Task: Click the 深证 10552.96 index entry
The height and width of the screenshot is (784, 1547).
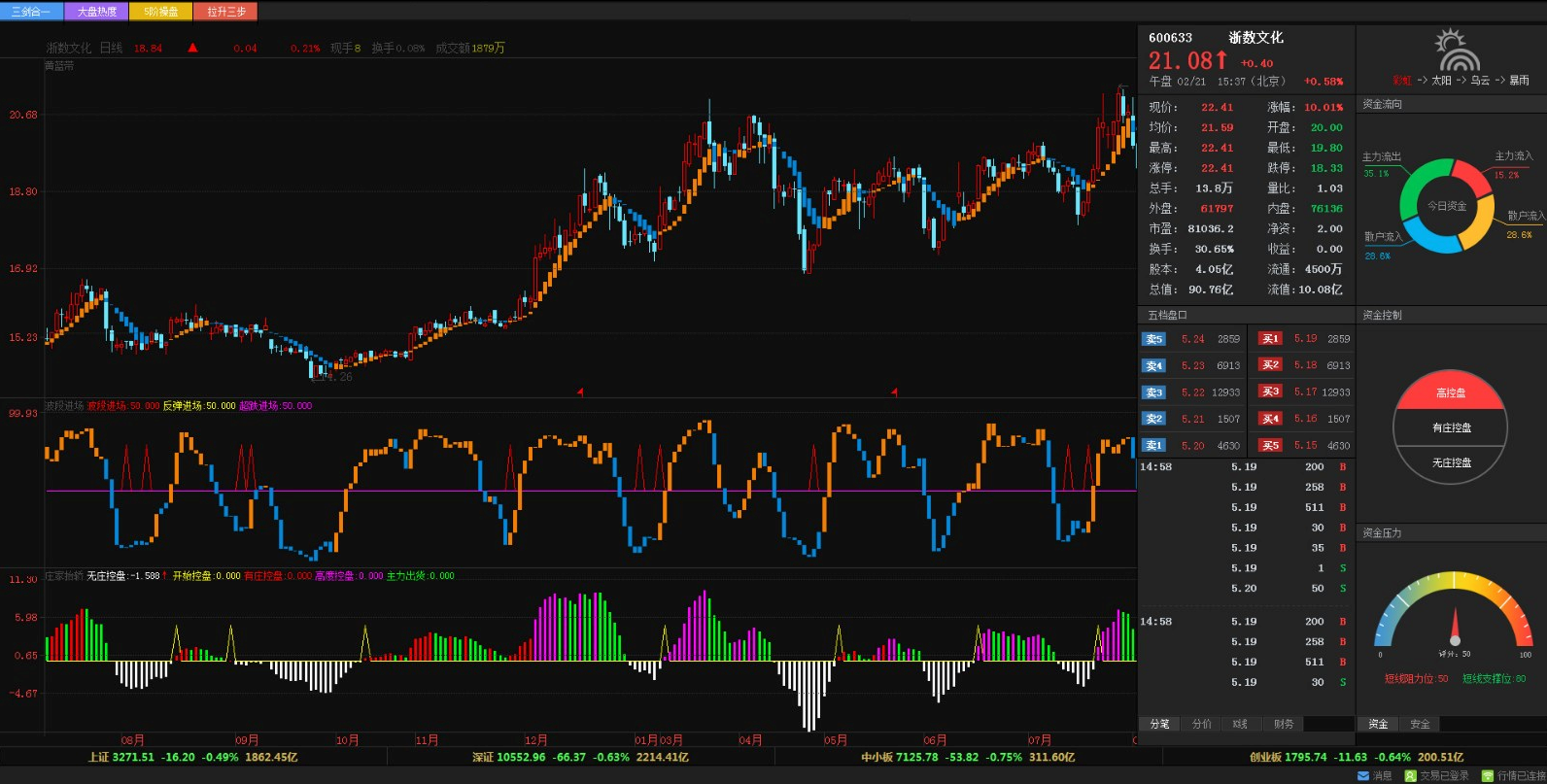Action: pos(580,757)
